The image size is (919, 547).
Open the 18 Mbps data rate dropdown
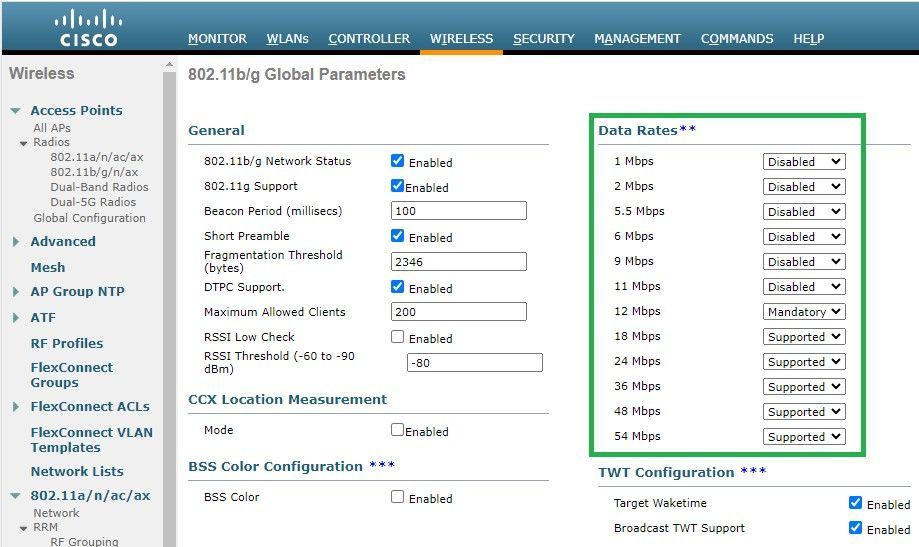point(804,337)
